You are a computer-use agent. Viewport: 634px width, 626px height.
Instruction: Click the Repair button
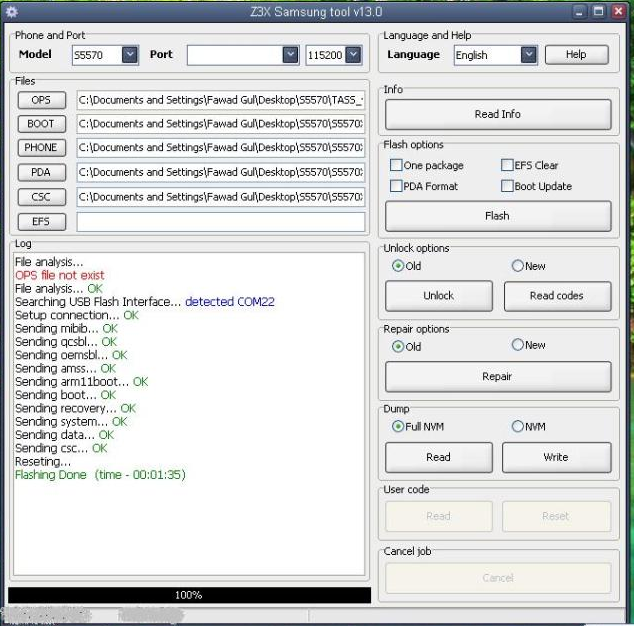498,376
